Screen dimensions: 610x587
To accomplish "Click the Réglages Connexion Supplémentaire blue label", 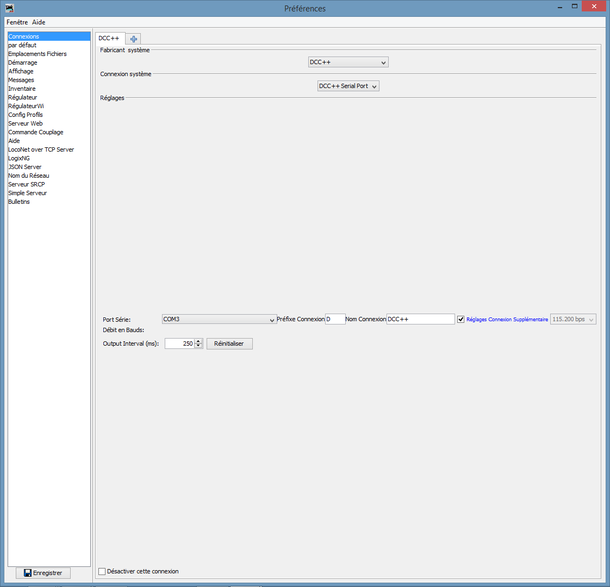I will point(507,319).
